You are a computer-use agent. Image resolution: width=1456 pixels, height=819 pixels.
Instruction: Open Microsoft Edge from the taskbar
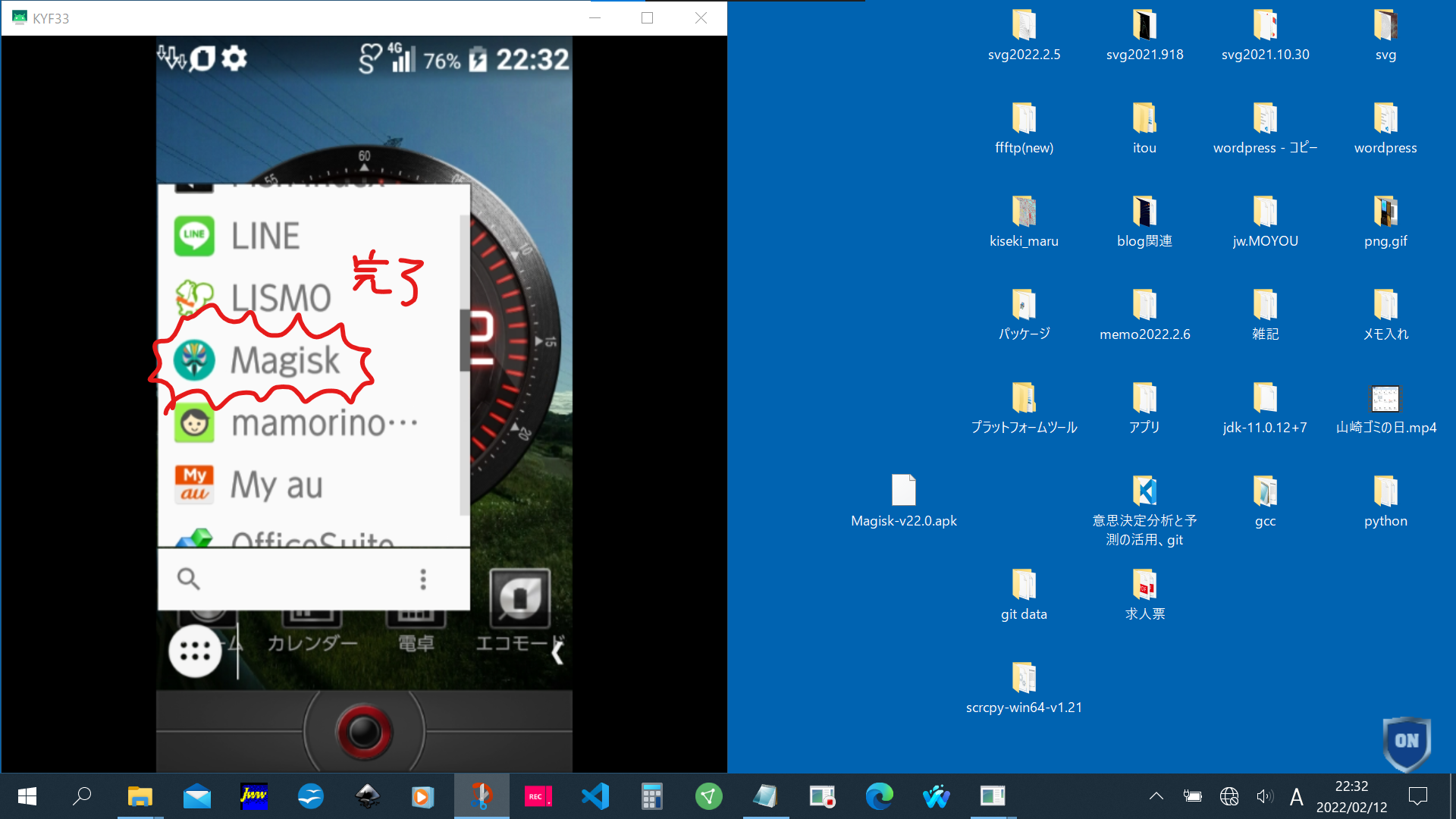[x=879, y=796]
